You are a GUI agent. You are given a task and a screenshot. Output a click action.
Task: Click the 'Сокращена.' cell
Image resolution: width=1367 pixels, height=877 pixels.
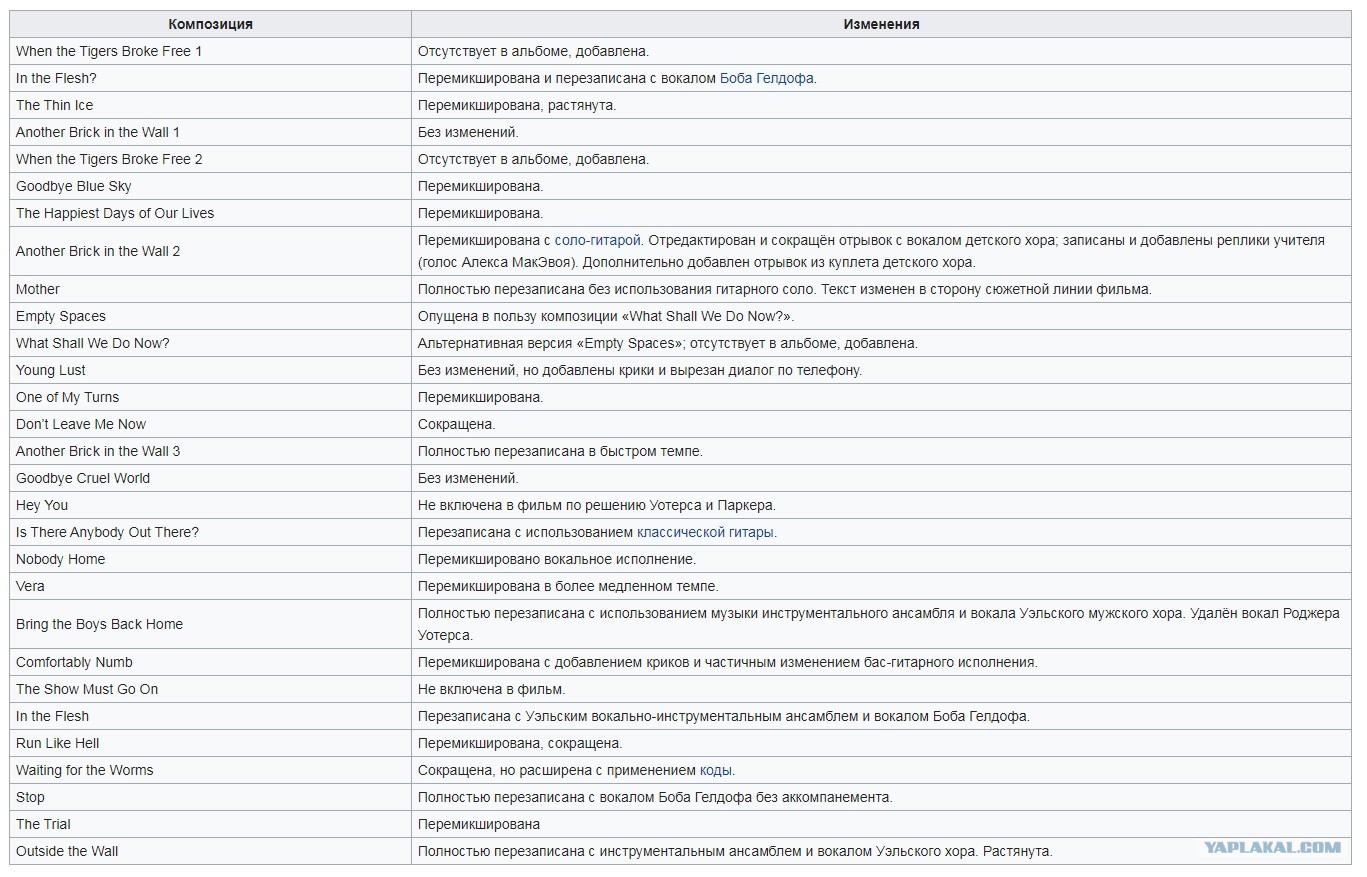point(881,424)
